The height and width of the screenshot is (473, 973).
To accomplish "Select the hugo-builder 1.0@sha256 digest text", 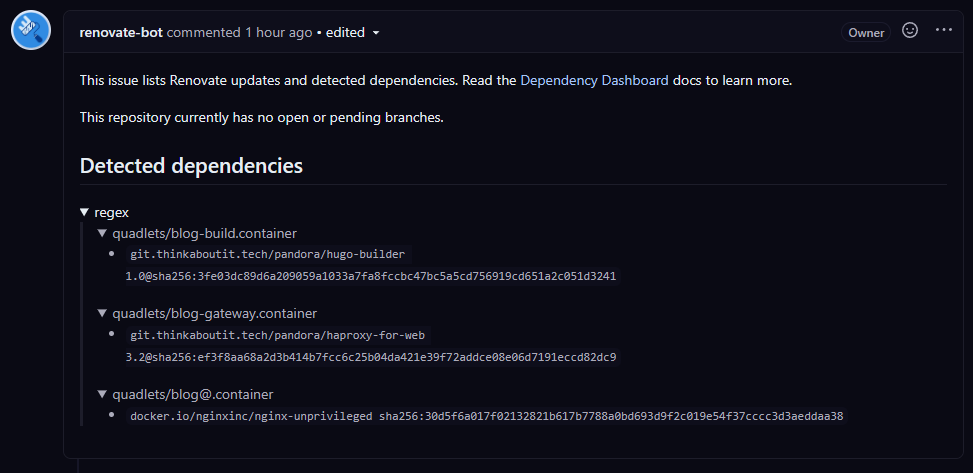I will coord(371,276).
